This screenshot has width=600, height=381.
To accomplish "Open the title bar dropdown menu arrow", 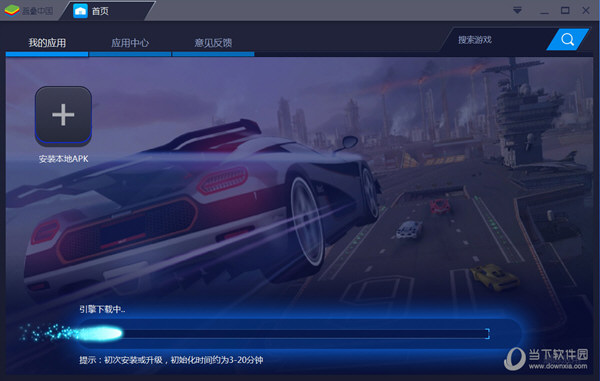I will click(517, 11).
